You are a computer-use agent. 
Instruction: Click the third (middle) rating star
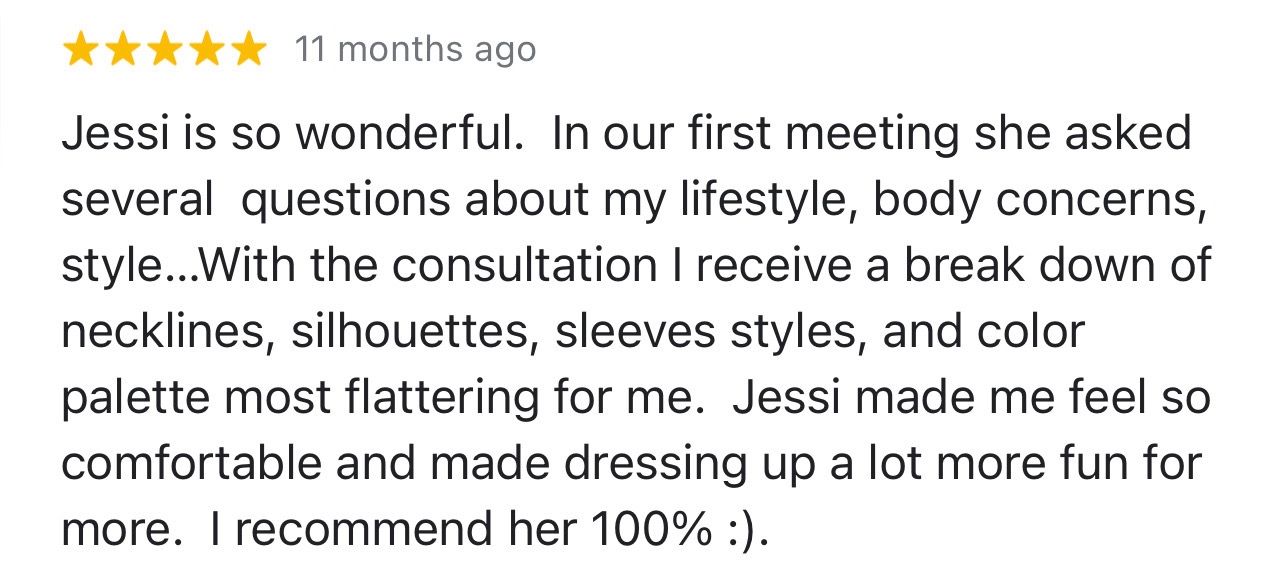[165, 49]
